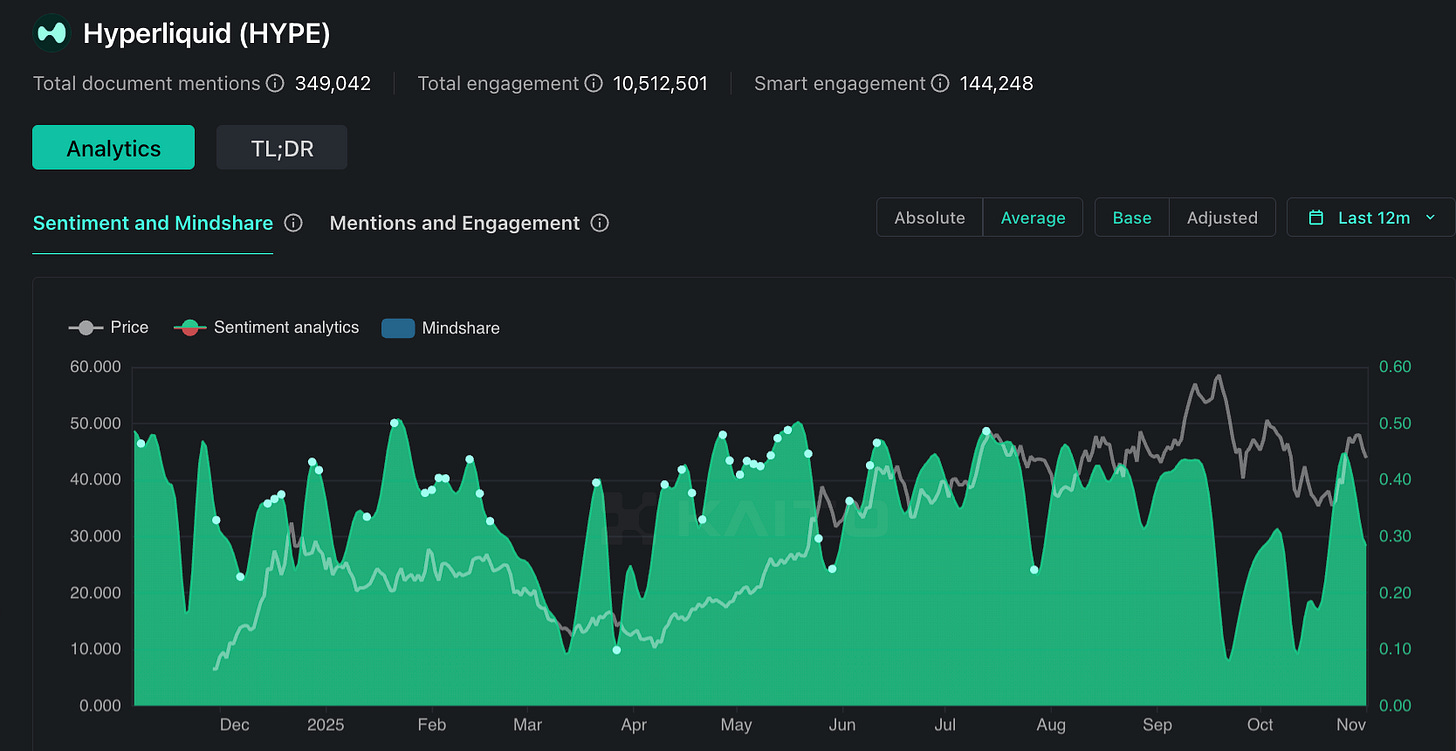This screenshot has width=1456, height=751.
Task: Toggle the Mindshare legend entry
Action: (x=441, y=328)
